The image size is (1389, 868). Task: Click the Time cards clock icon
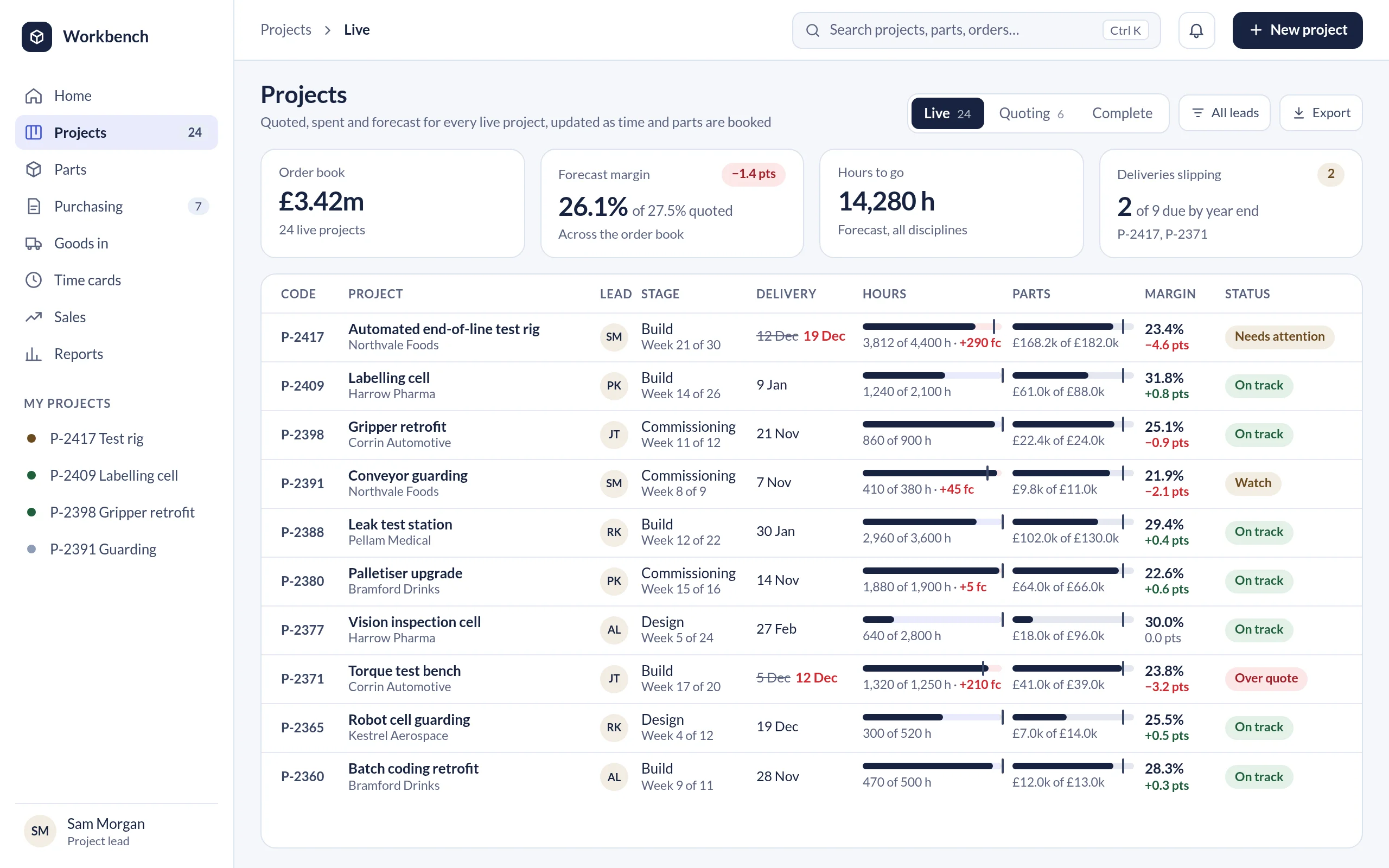[34, 280]
